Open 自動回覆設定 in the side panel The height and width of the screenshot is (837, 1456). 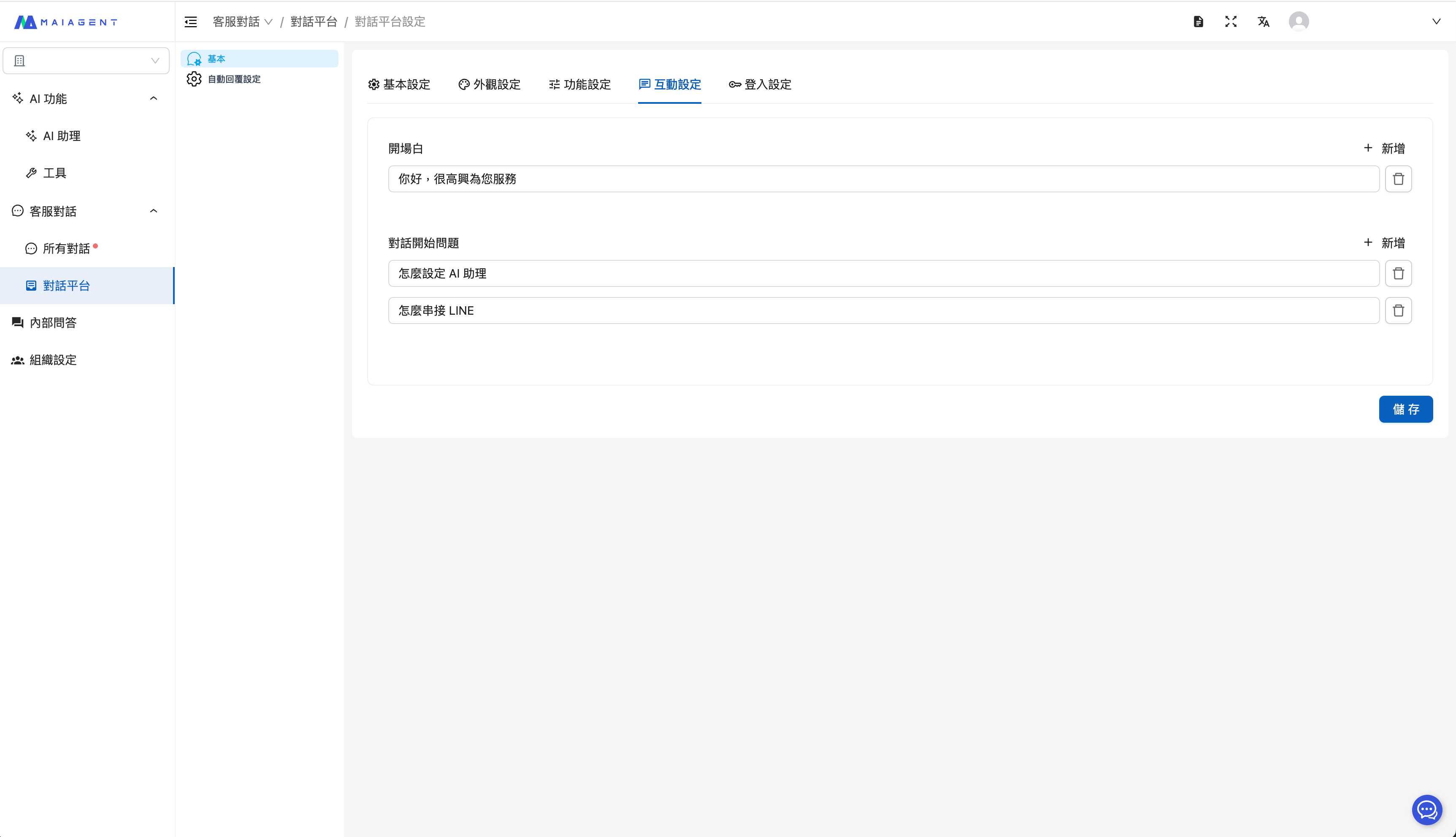233,79
